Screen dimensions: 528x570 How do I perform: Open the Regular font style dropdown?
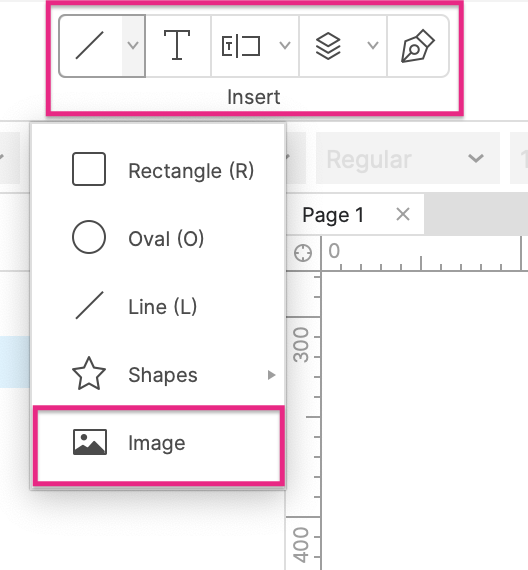pyautogui.click(x=408, y=158)
